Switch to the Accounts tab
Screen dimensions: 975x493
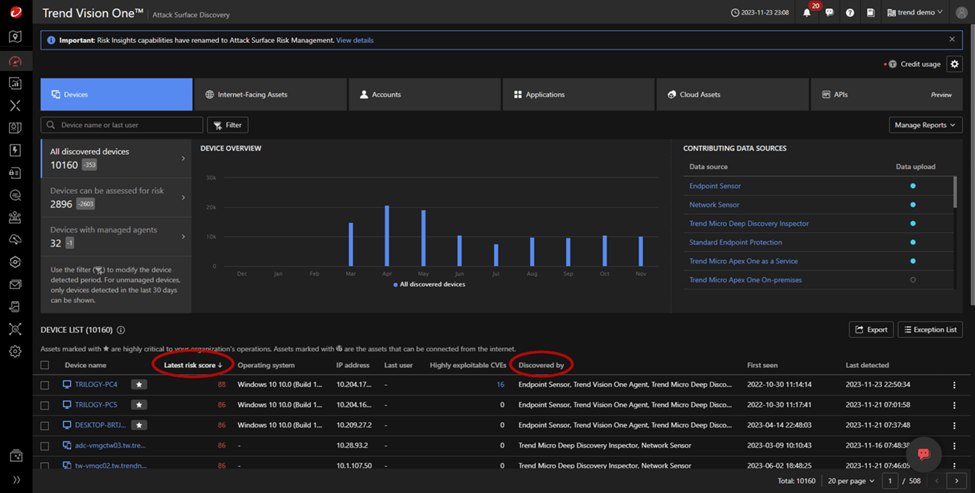pyautogui.click(x=425, y=94)
